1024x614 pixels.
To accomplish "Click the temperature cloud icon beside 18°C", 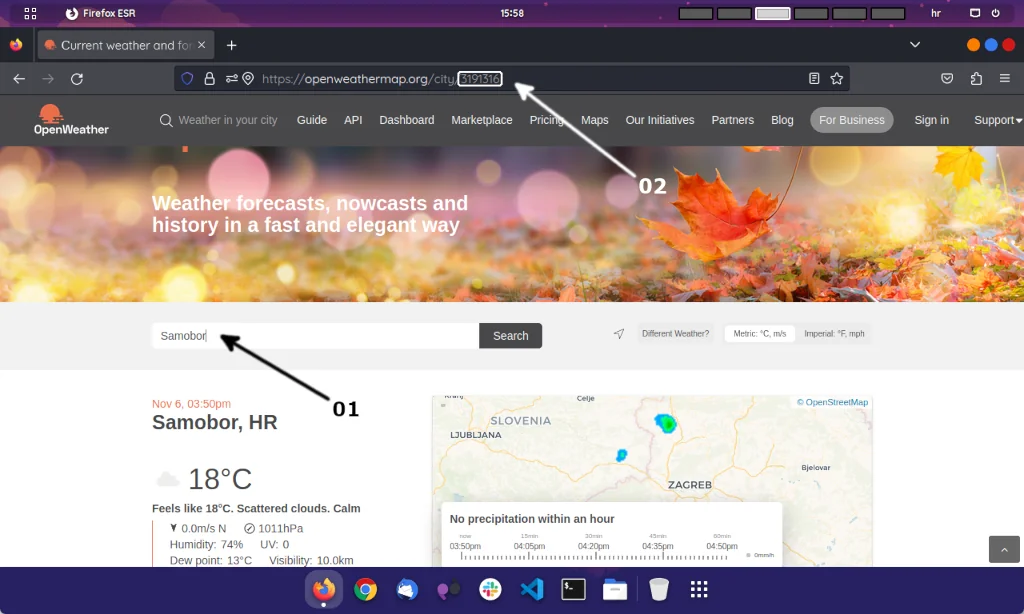I will pos(166,478).
